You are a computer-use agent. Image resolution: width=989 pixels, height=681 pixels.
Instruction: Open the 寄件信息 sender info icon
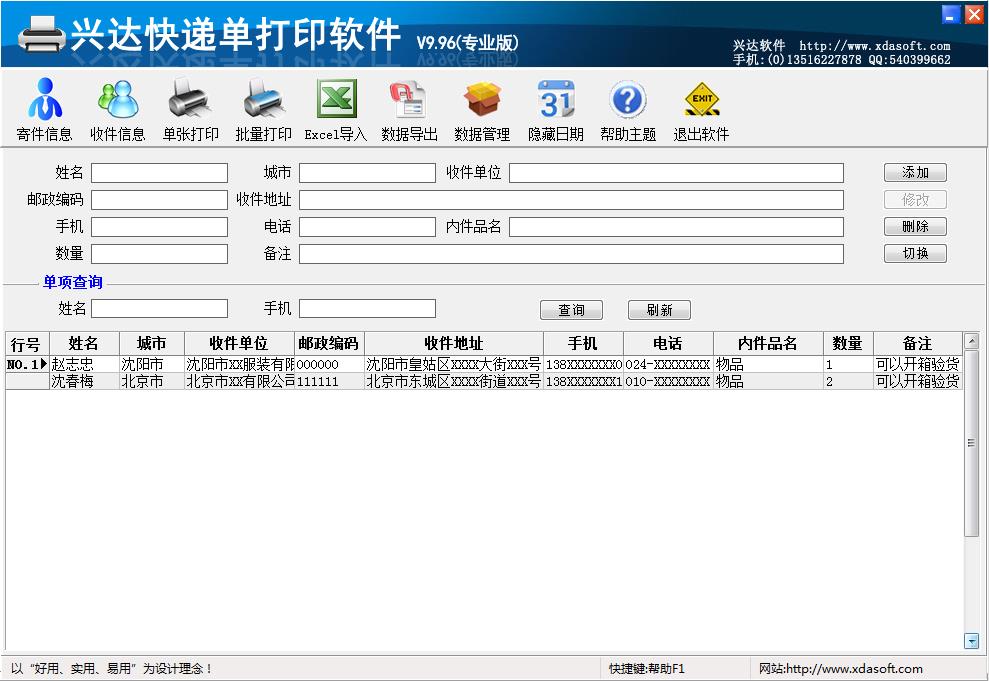pyautogui.click(x=45, y=110)
